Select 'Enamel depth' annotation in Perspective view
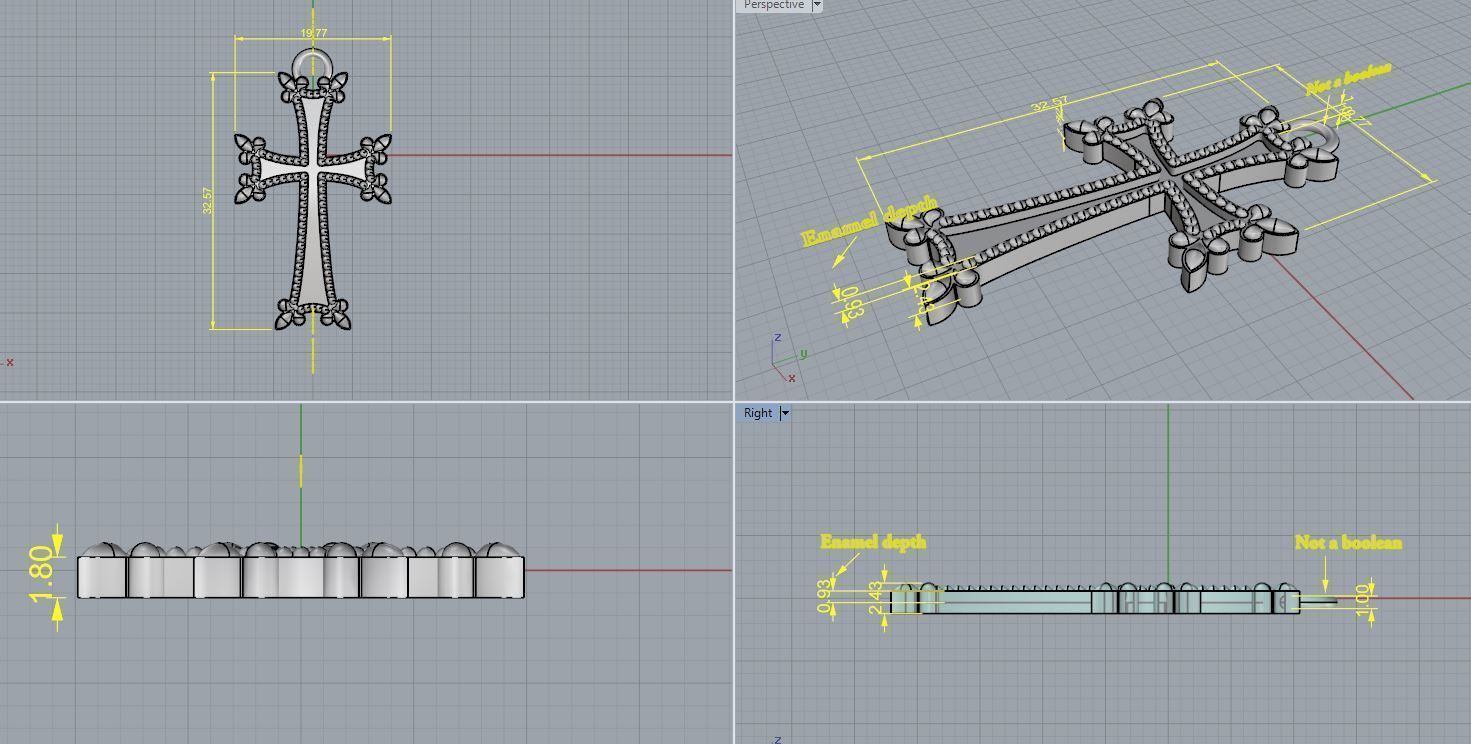This screenshot has height=744, width=1471. coord(869,222)
